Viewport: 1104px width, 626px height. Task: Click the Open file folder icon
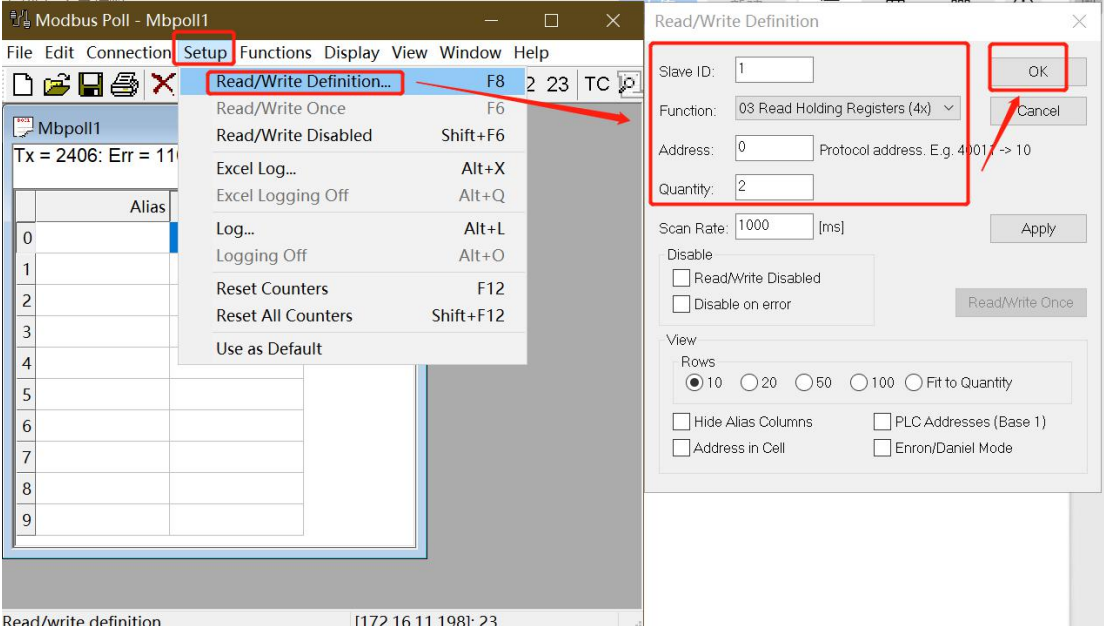(x=57, y=85)
